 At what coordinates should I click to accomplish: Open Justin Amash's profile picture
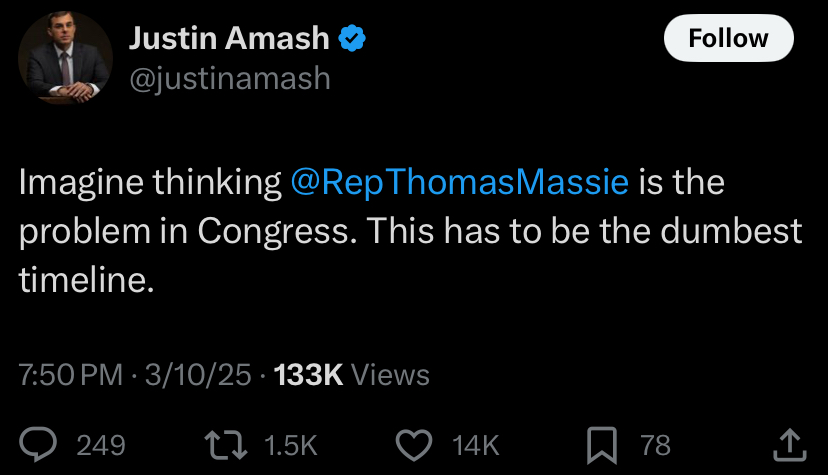pyautogui.click(x=65, y=58)
